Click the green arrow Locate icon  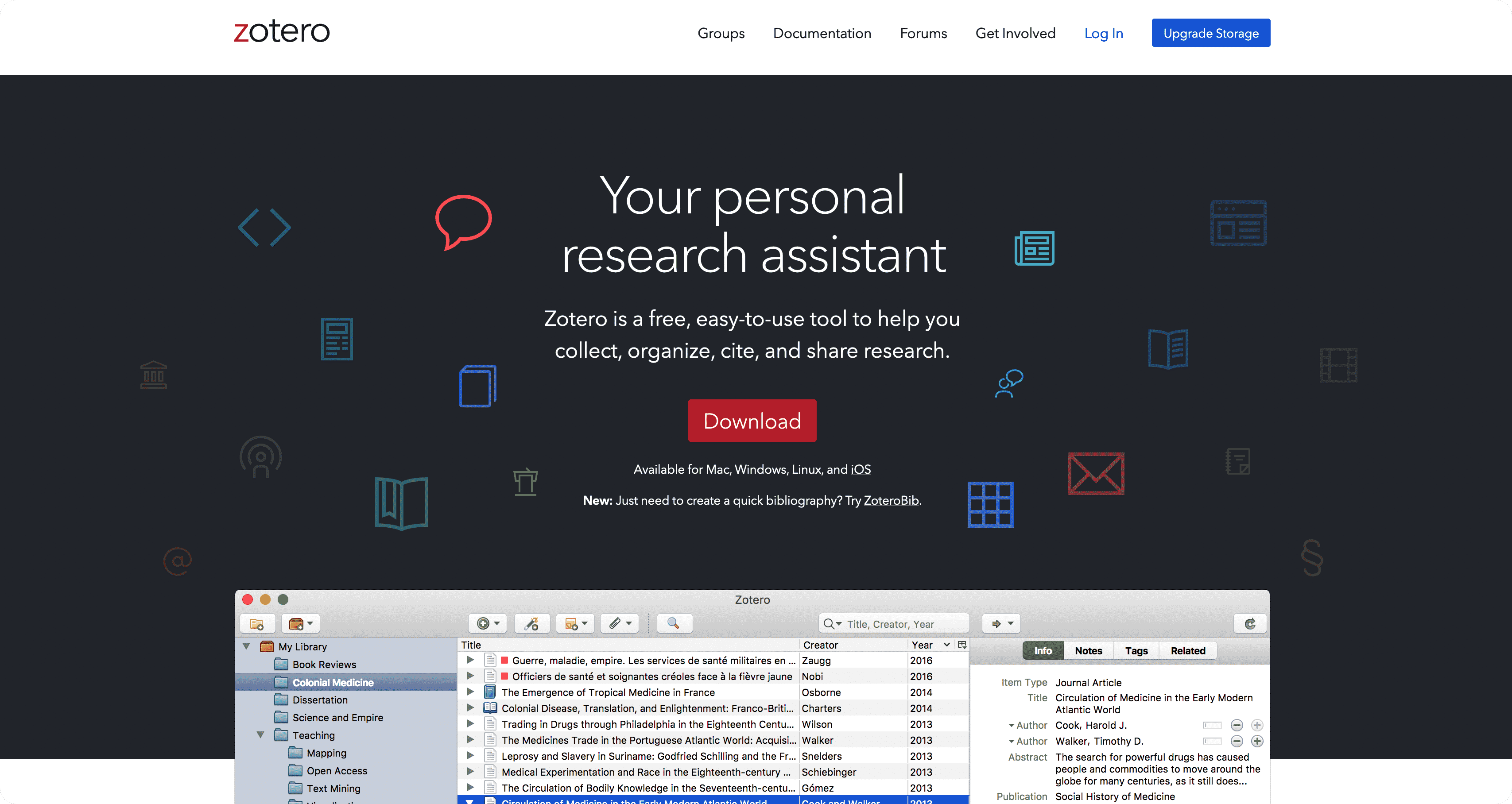(1001, 623)
